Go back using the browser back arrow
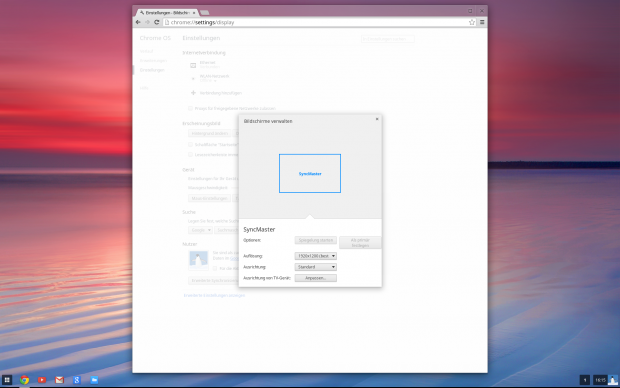The image size is (620, 388). 138,22
